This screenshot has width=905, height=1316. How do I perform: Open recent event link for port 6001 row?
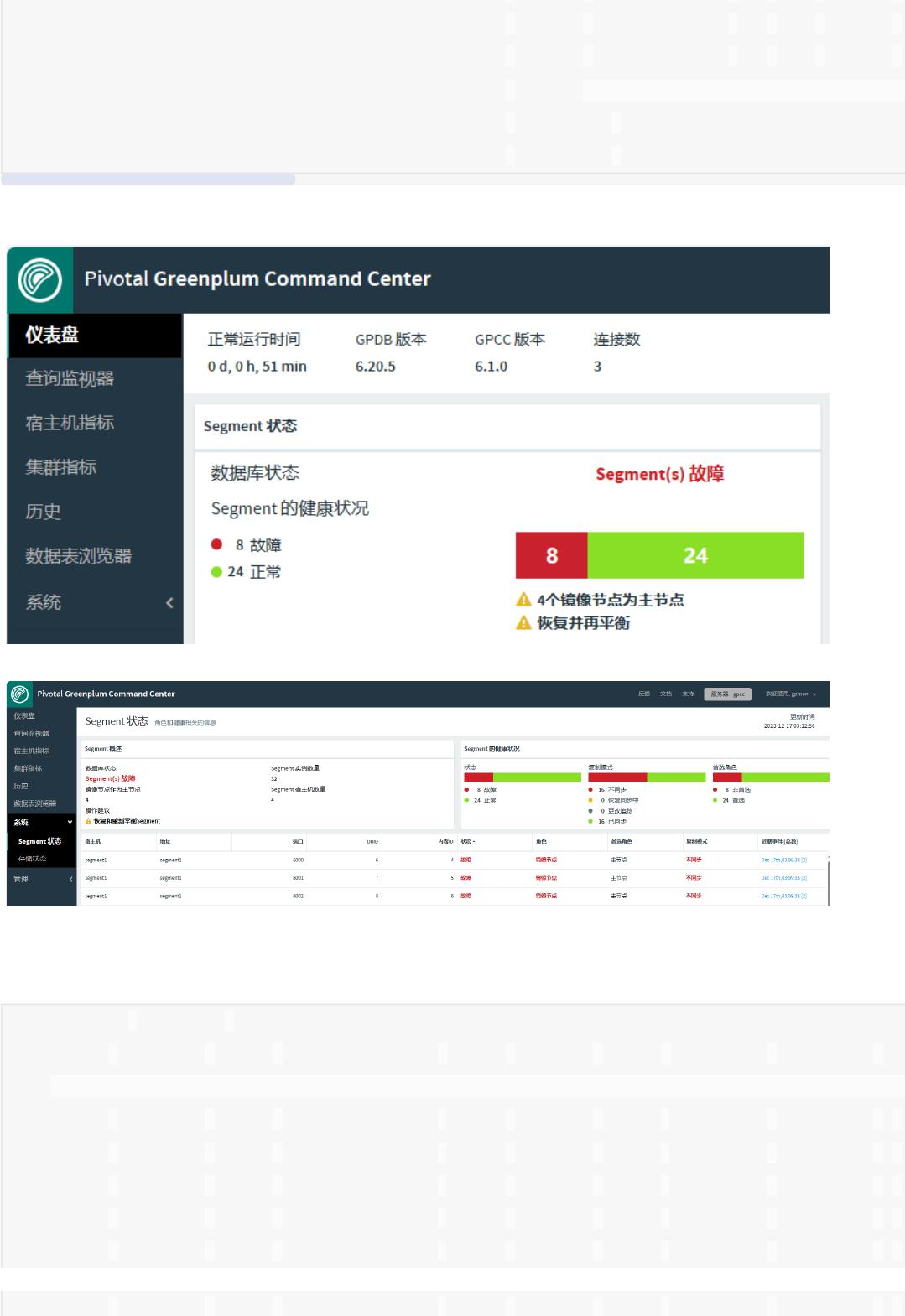coord(784,878)
